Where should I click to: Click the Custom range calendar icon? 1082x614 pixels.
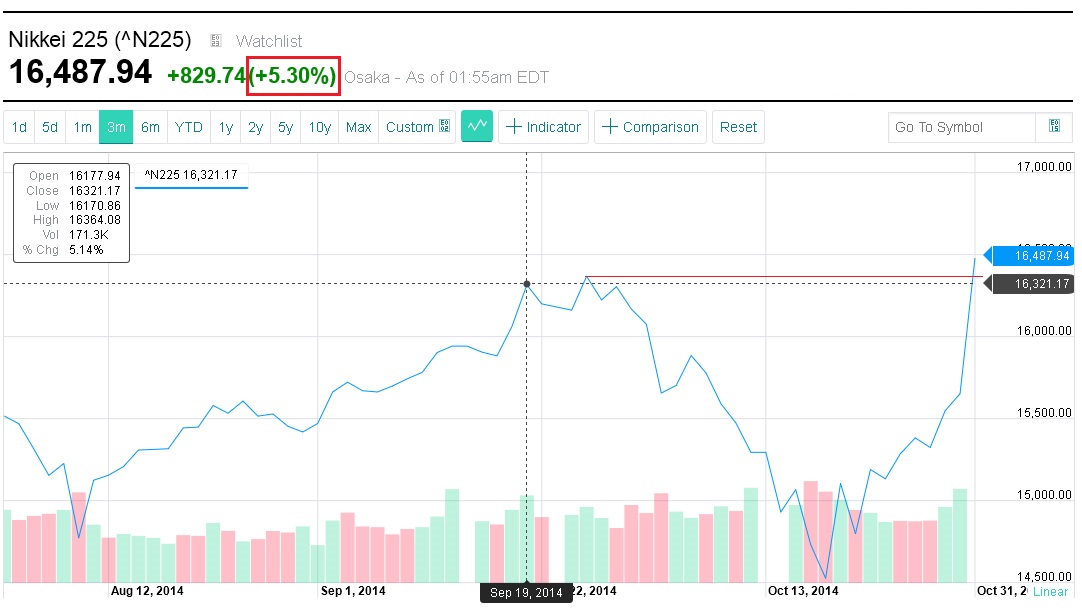tap(446, 127)
